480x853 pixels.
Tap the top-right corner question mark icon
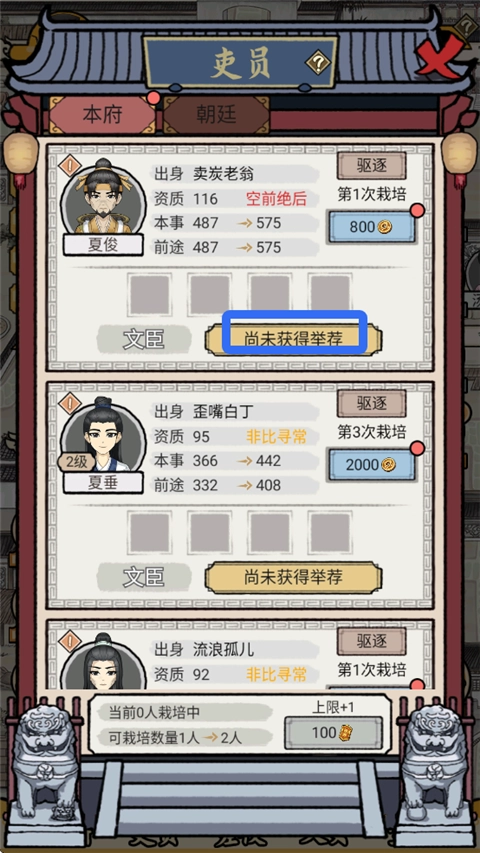[465, 26]
